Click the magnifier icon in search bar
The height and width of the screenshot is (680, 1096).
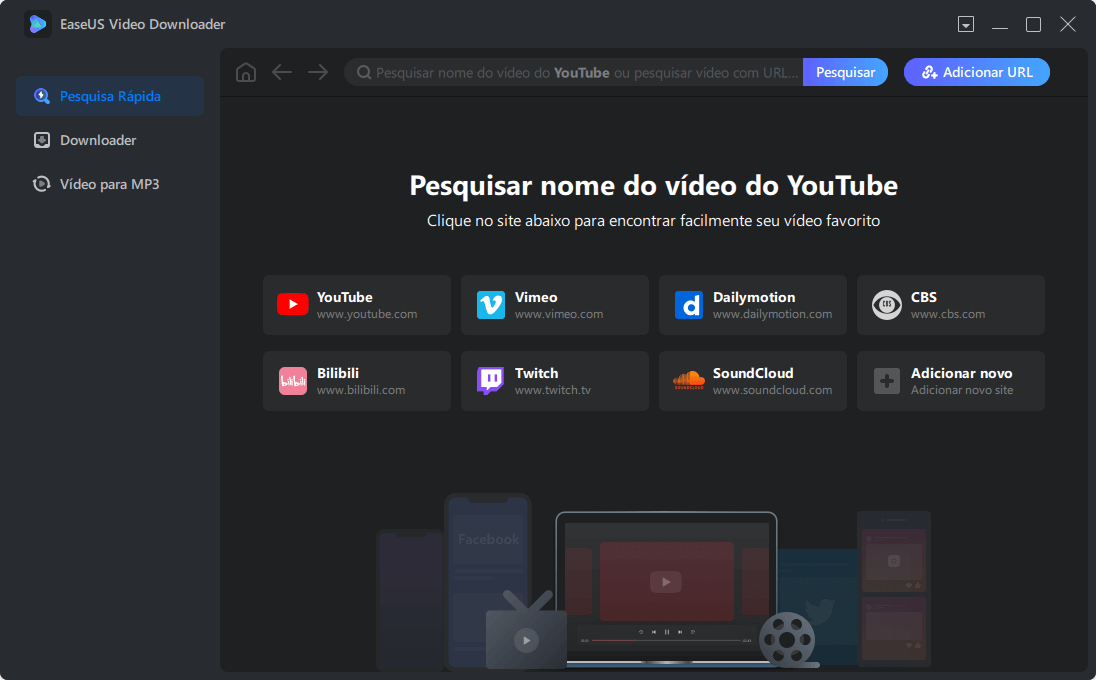363,73
